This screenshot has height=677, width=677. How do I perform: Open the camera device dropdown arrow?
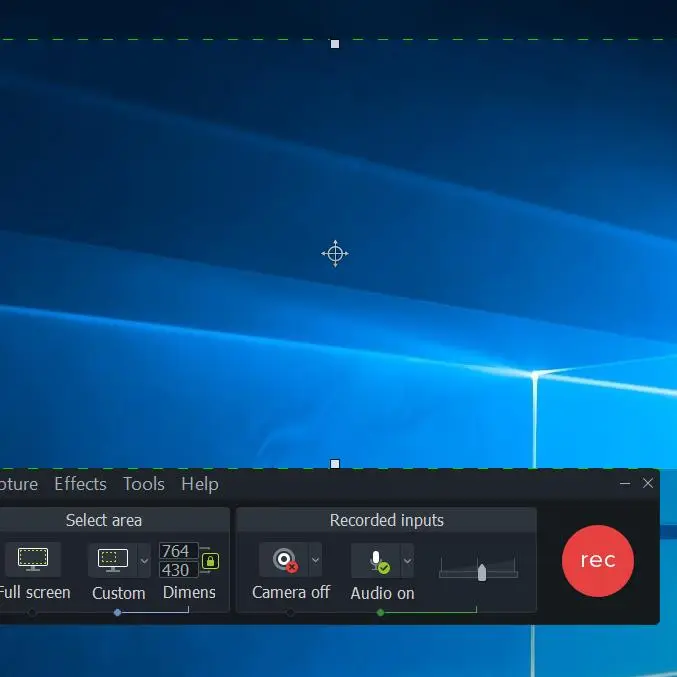(316, 560)
